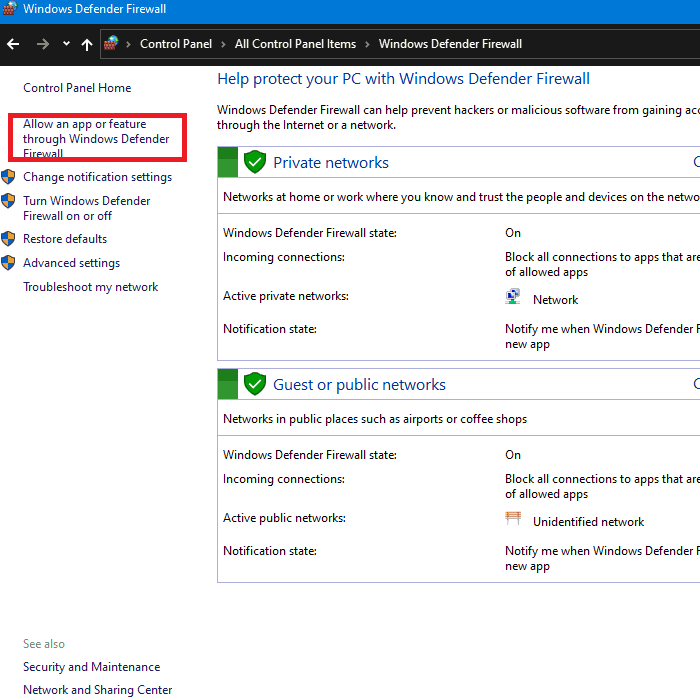Click 'Active public networks:' label
The image size is (700, 700).
pyautogui.click(x=284, y=518)
